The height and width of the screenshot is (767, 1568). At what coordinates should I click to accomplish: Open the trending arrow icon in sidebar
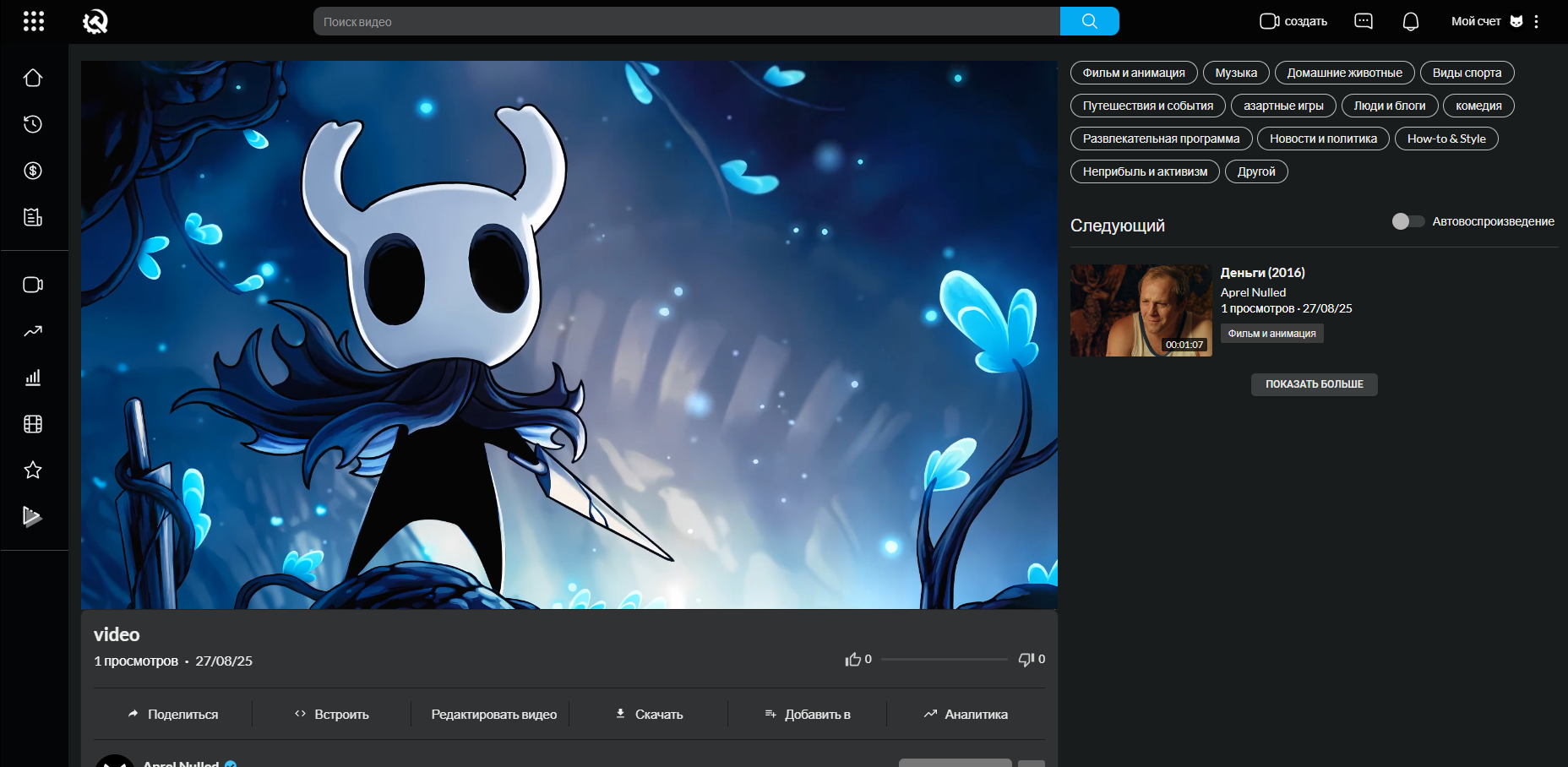coord(33,331)
